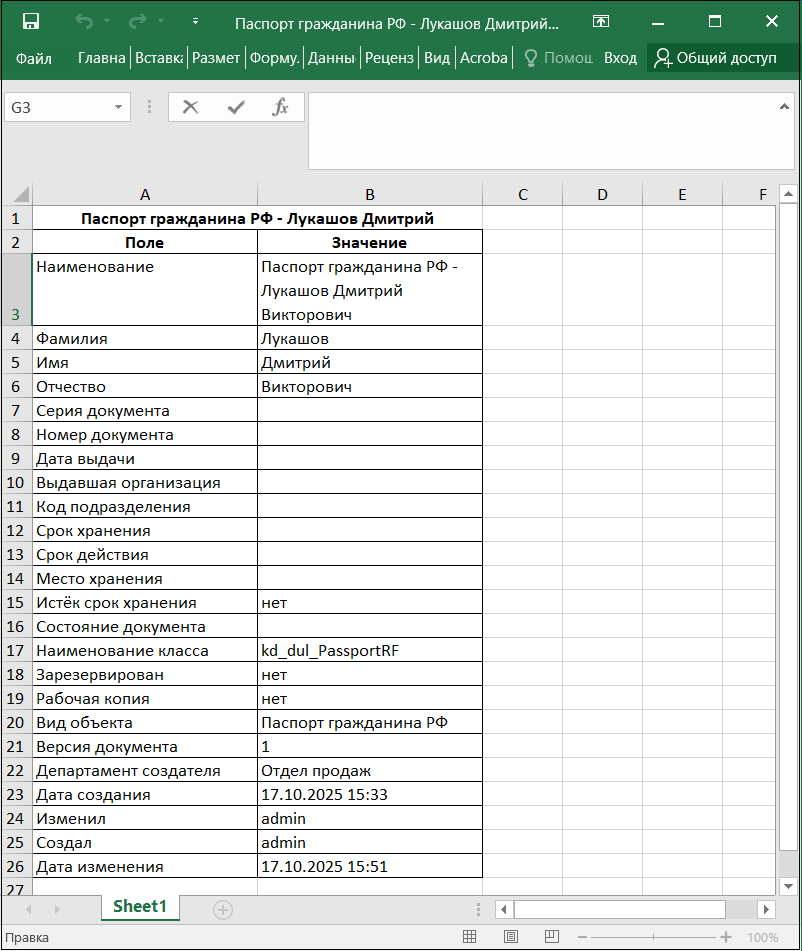Click the Undo arrow icon

tap(84, 22)
